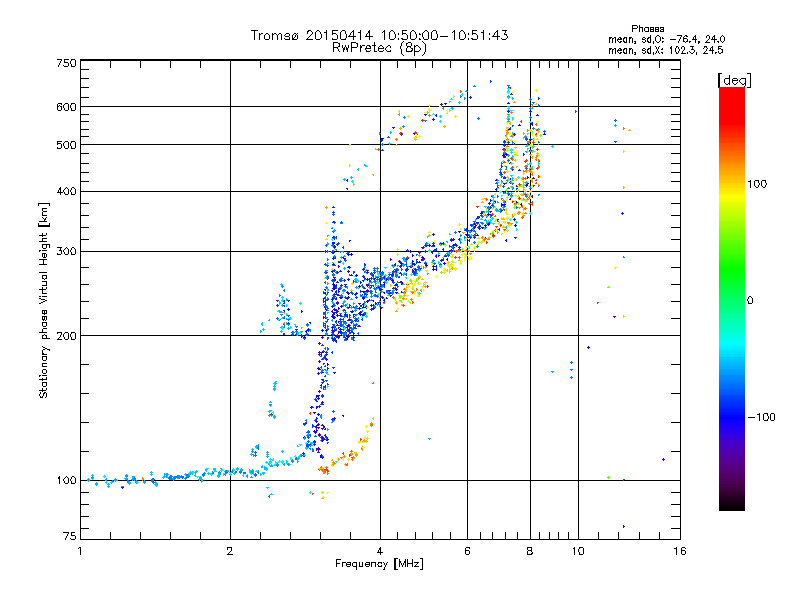Click the x-axis '1' tick label
This screenshot has width=800, height=600.
pos(80,551)
